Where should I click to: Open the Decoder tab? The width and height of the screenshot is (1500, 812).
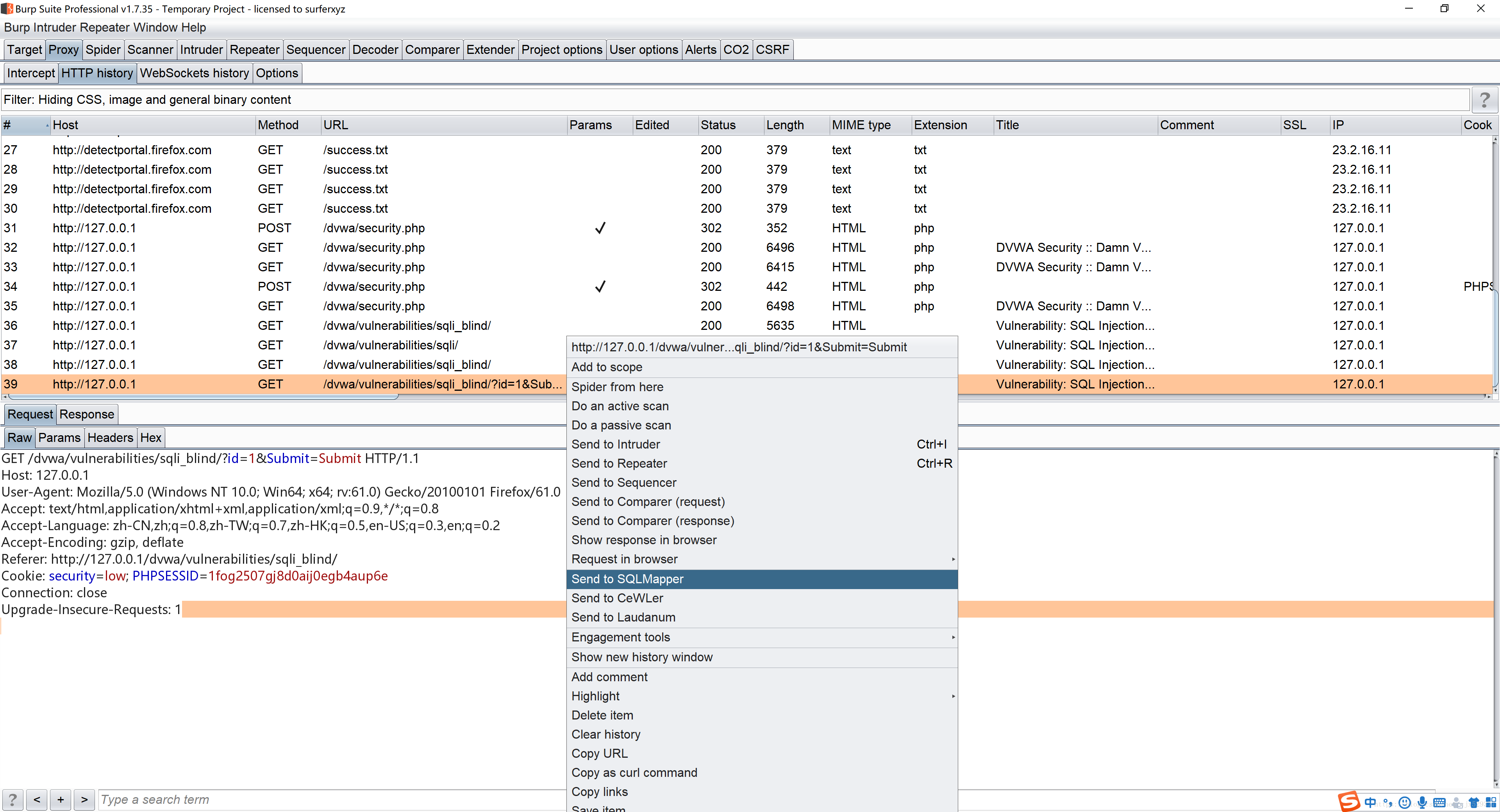375,50
